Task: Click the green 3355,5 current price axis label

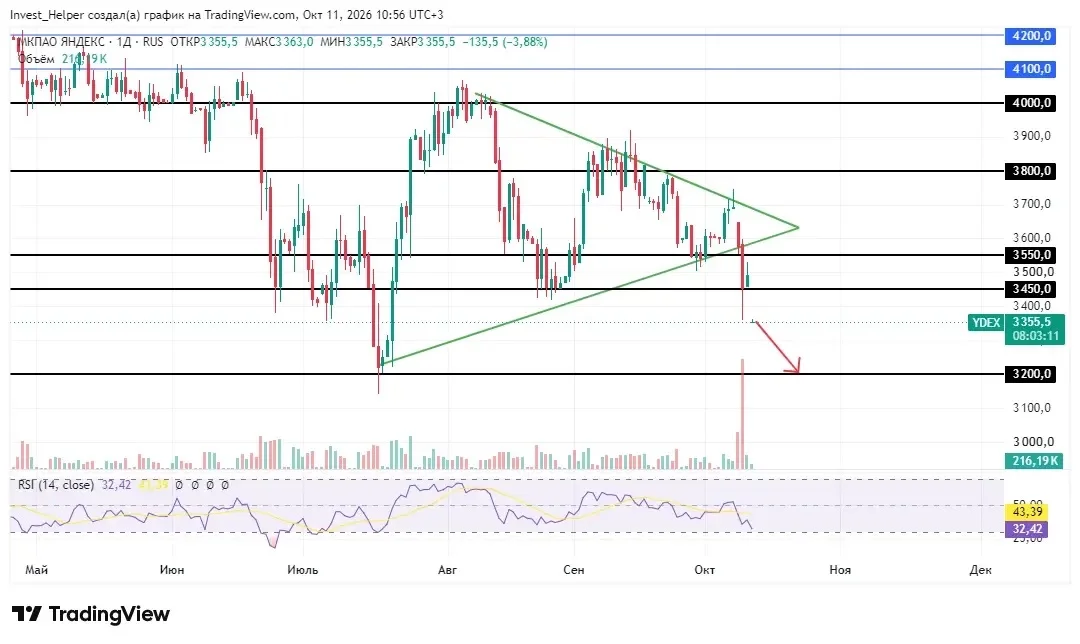Action: pyautogui.click(x=1032, y=322)
